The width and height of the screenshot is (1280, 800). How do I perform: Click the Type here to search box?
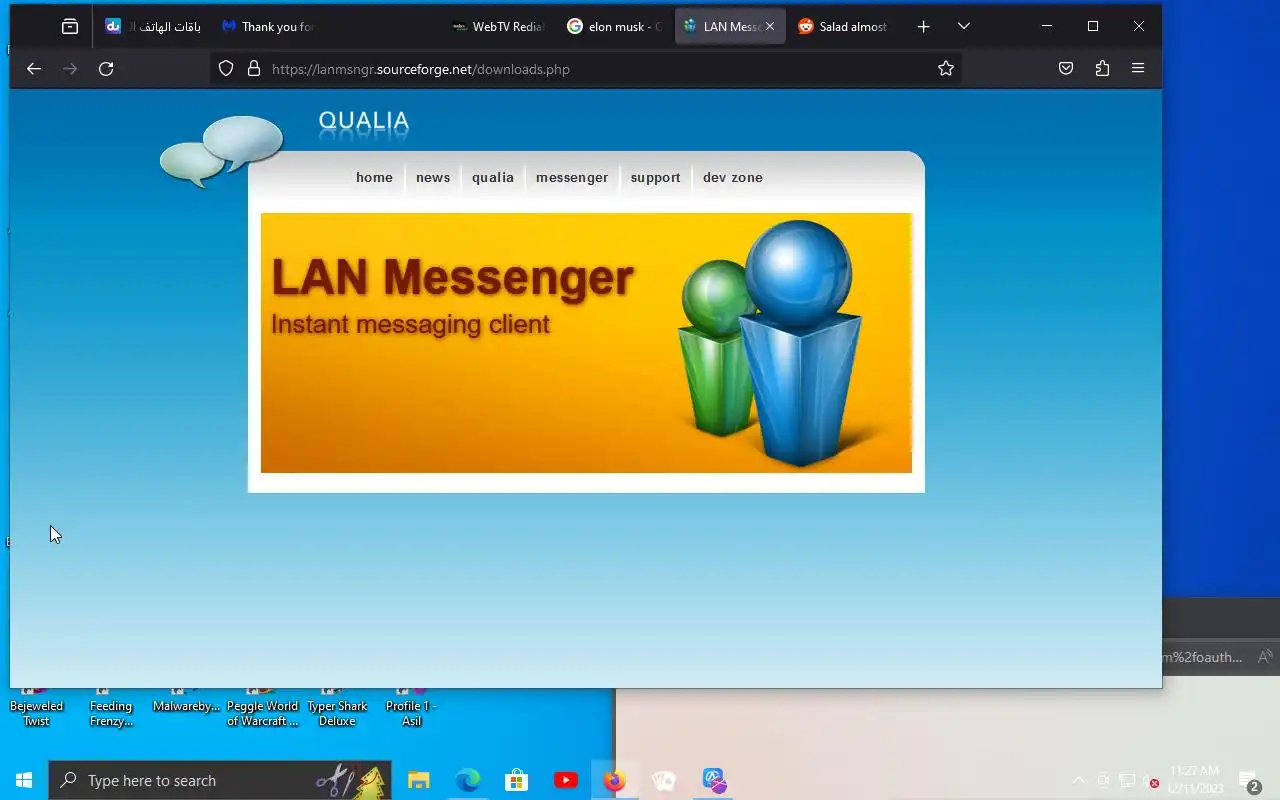(220, 780)
